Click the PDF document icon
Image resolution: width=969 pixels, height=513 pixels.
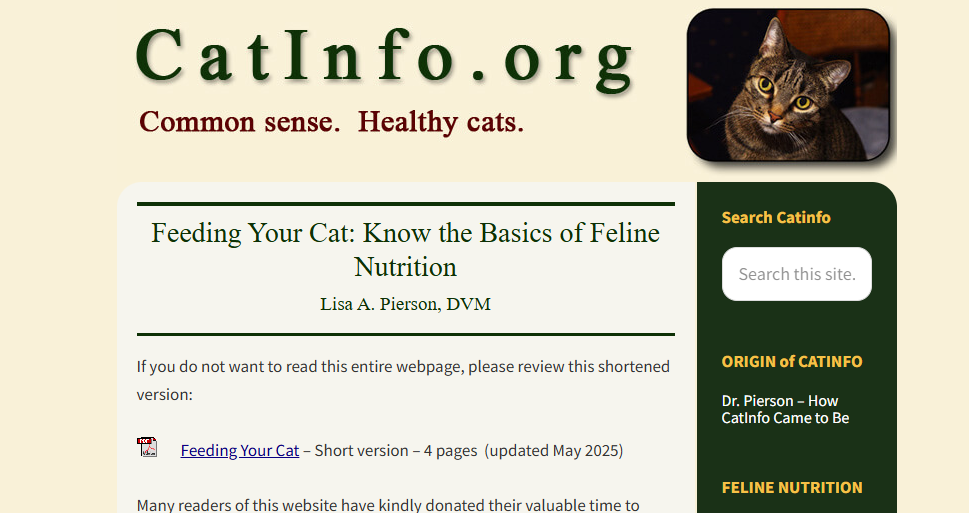coord(147,447)
